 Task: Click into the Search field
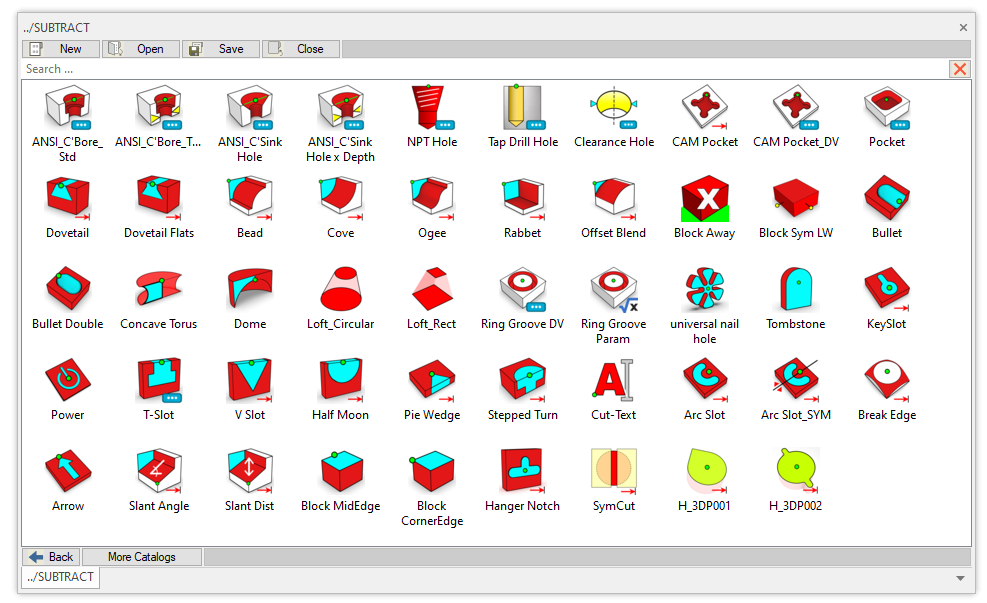[x=480, y=69]
